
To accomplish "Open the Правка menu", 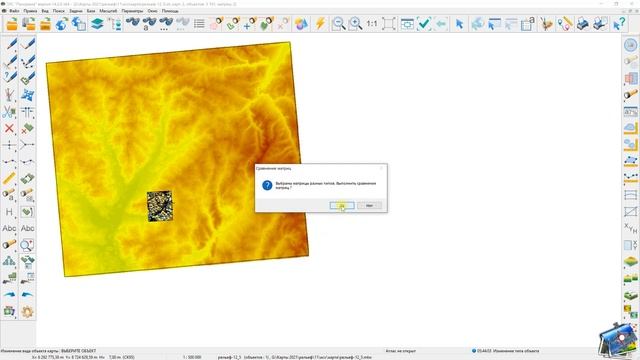I will click(30, 11).
